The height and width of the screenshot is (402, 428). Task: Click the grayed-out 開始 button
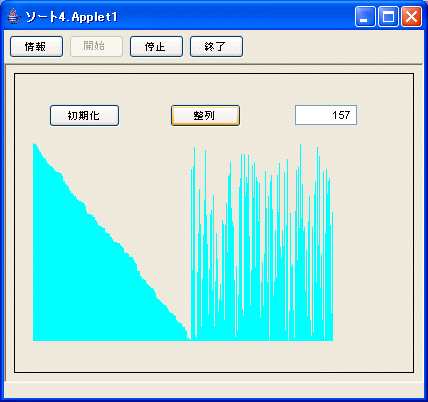pyautogui.click(x=96, y=46)
